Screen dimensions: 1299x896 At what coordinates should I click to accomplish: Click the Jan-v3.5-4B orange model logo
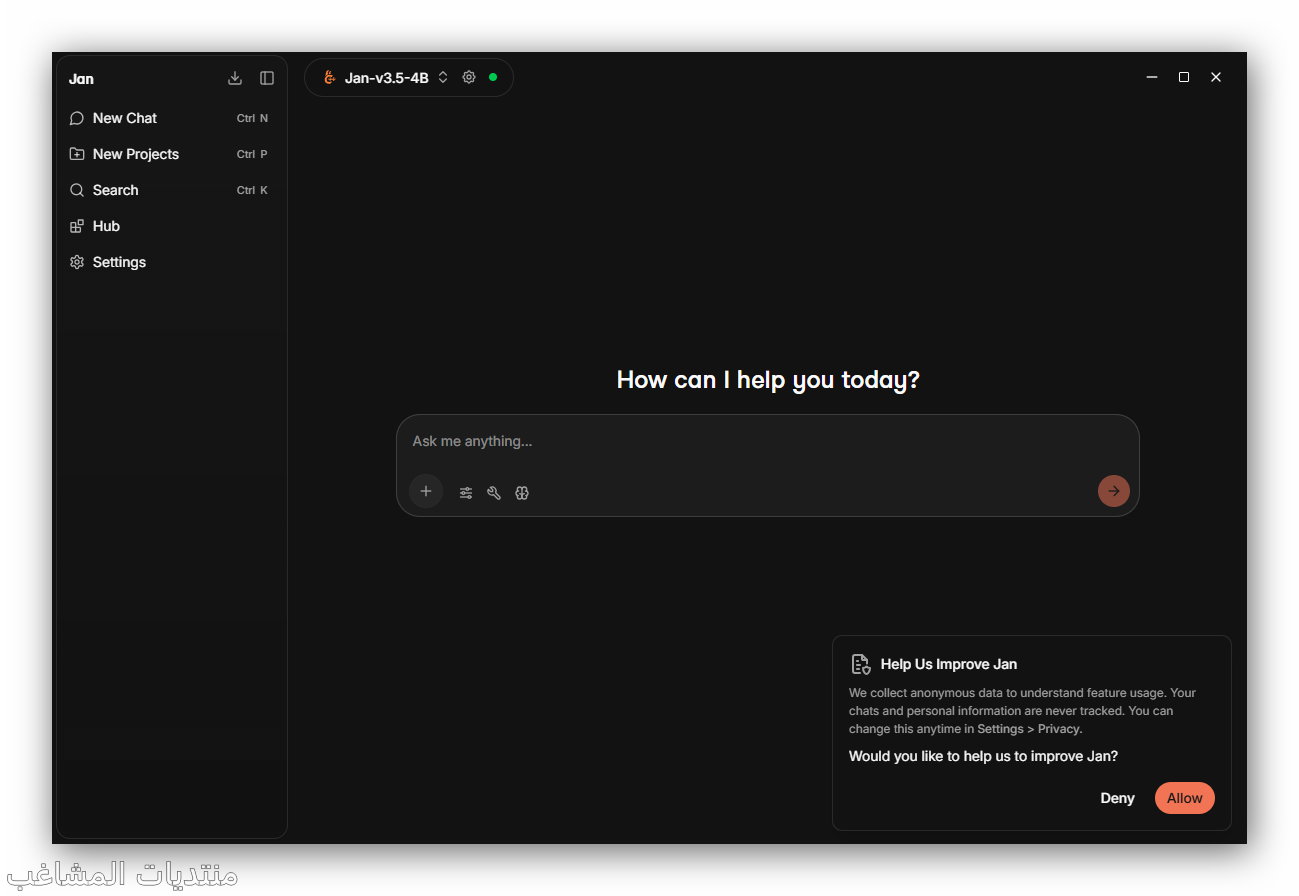[x=330, y=78]
